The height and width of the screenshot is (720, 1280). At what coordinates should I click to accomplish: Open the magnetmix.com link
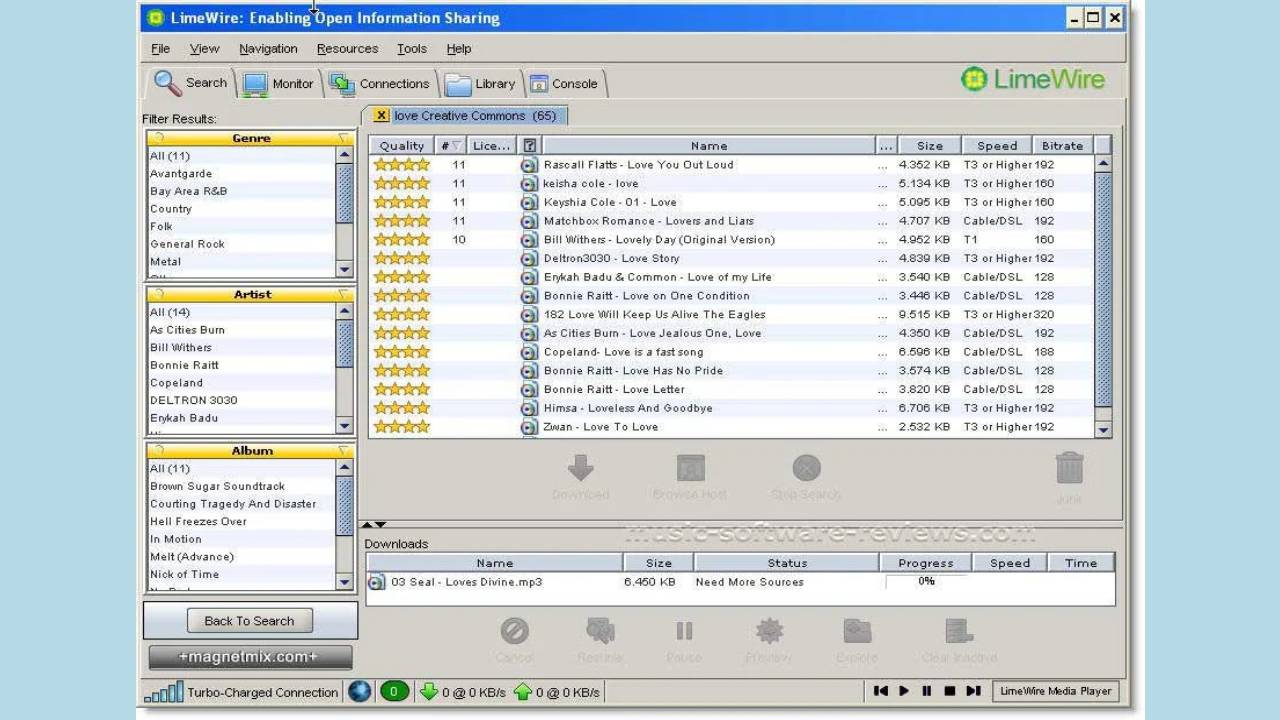click(249, 657)
